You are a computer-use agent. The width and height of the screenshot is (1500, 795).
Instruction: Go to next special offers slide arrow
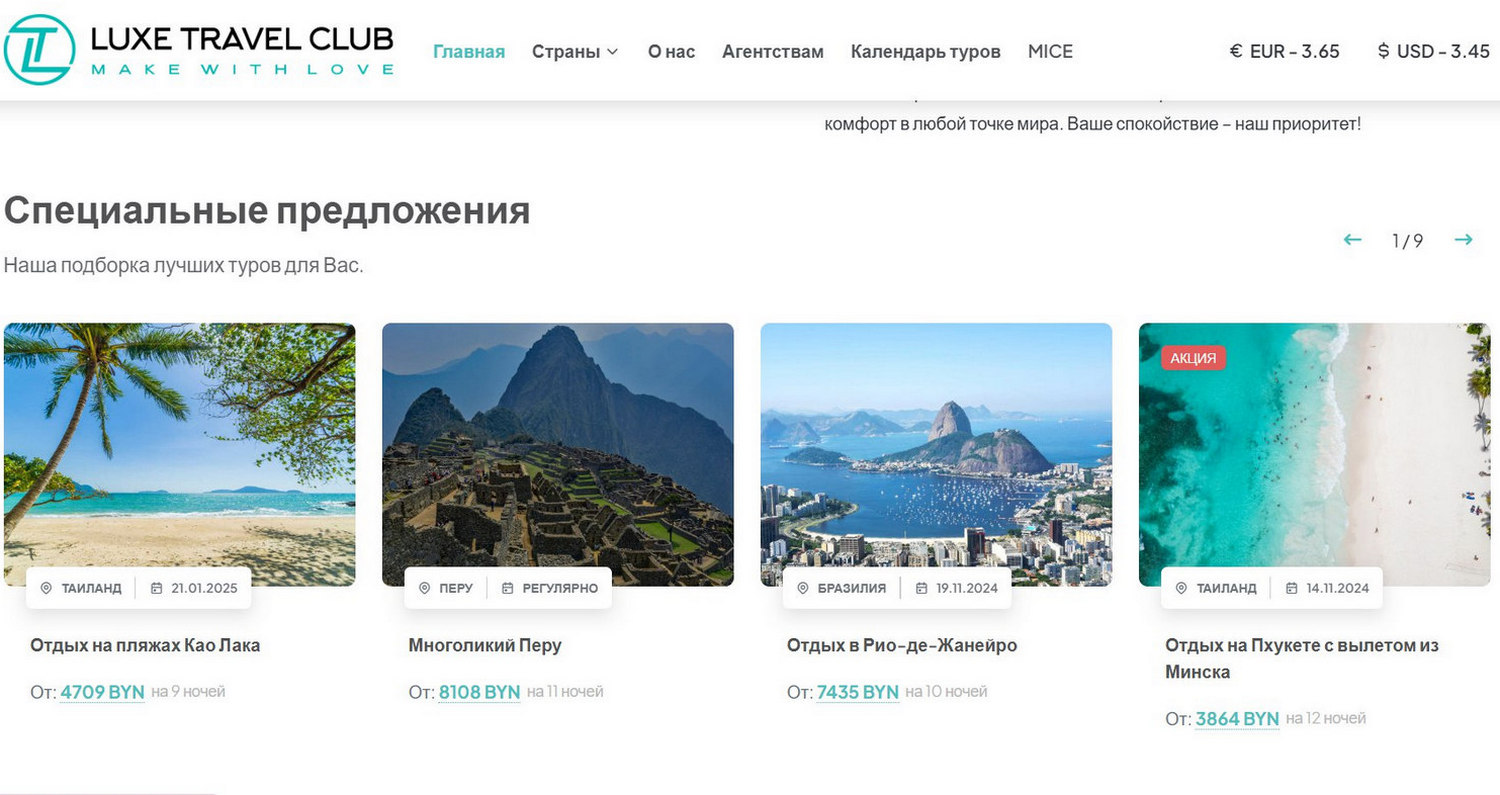tap(1463, 240)
